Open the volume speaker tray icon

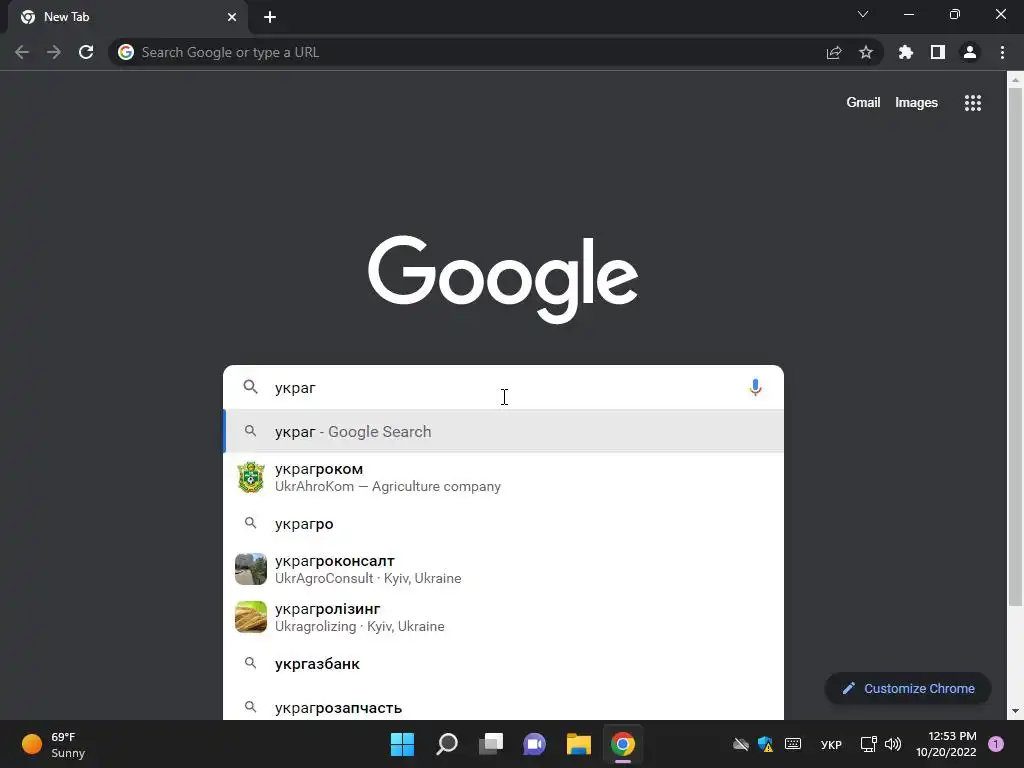pyautogui.click(x=893, y=744)
